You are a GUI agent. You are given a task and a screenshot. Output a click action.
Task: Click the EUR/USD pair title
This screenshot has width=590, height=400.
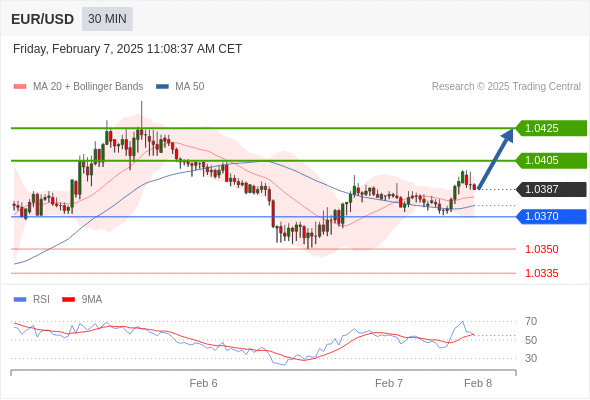pos(43,19)
